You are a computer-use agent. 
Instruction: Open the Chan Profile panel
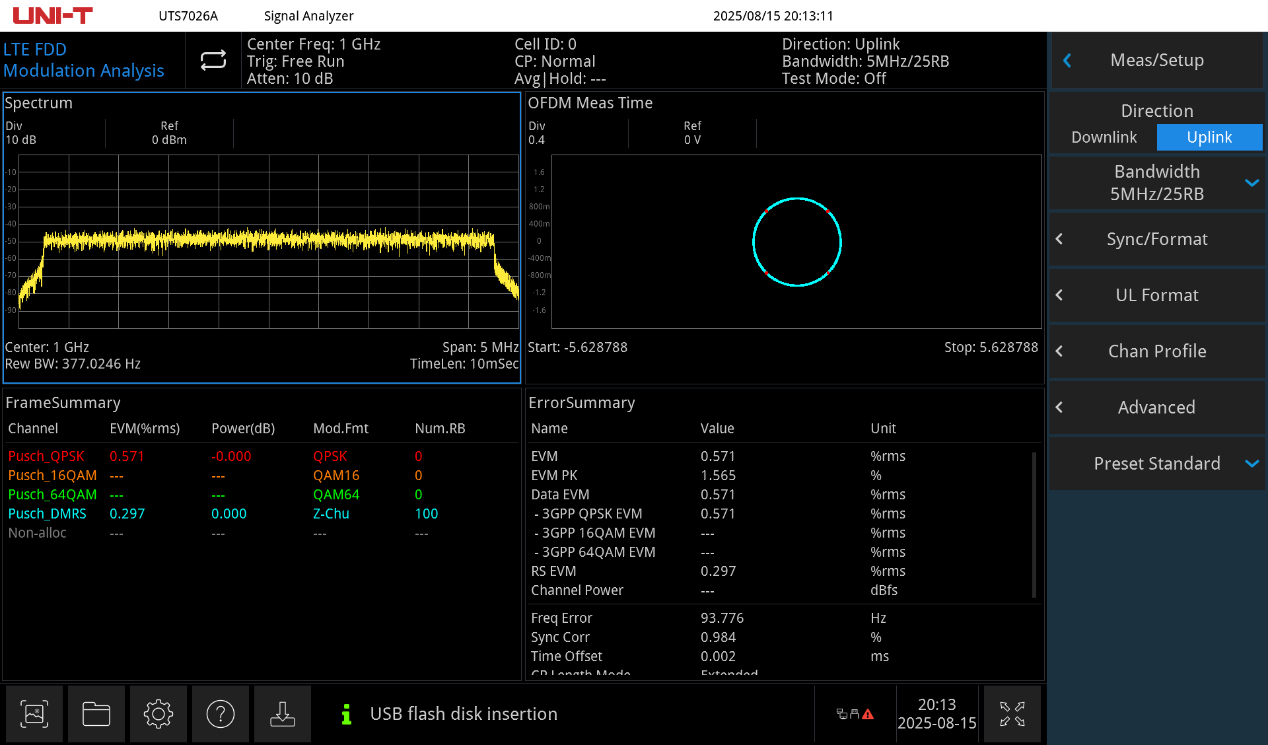pyautogui.click(x=1157, y=351)
